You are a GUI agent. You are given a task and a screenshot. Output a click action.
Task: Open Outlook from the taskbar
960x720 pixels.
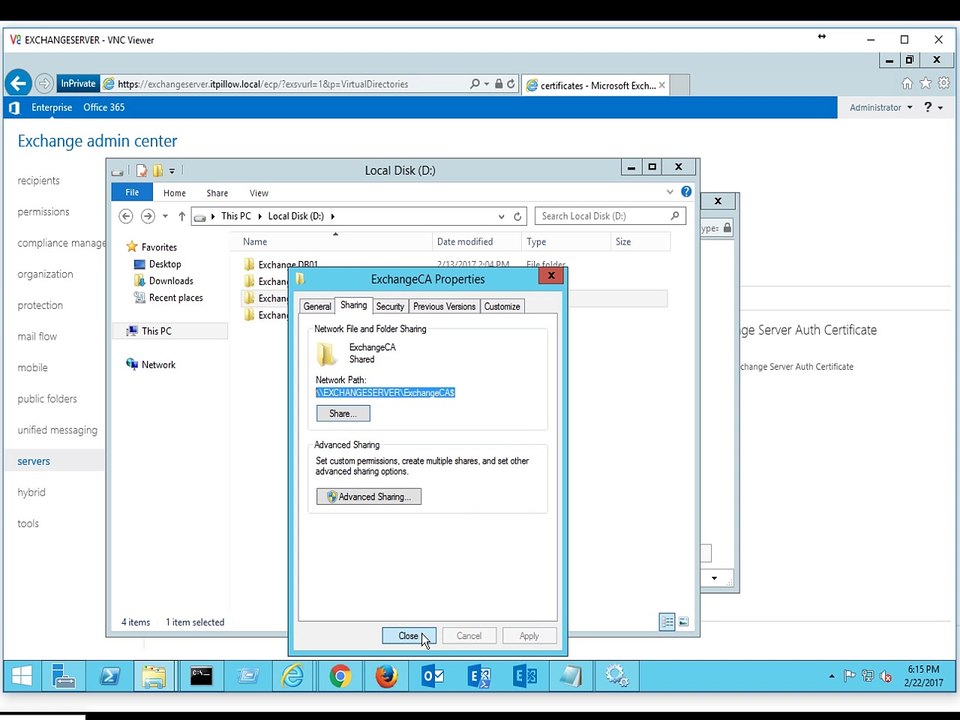coord(433,676)
